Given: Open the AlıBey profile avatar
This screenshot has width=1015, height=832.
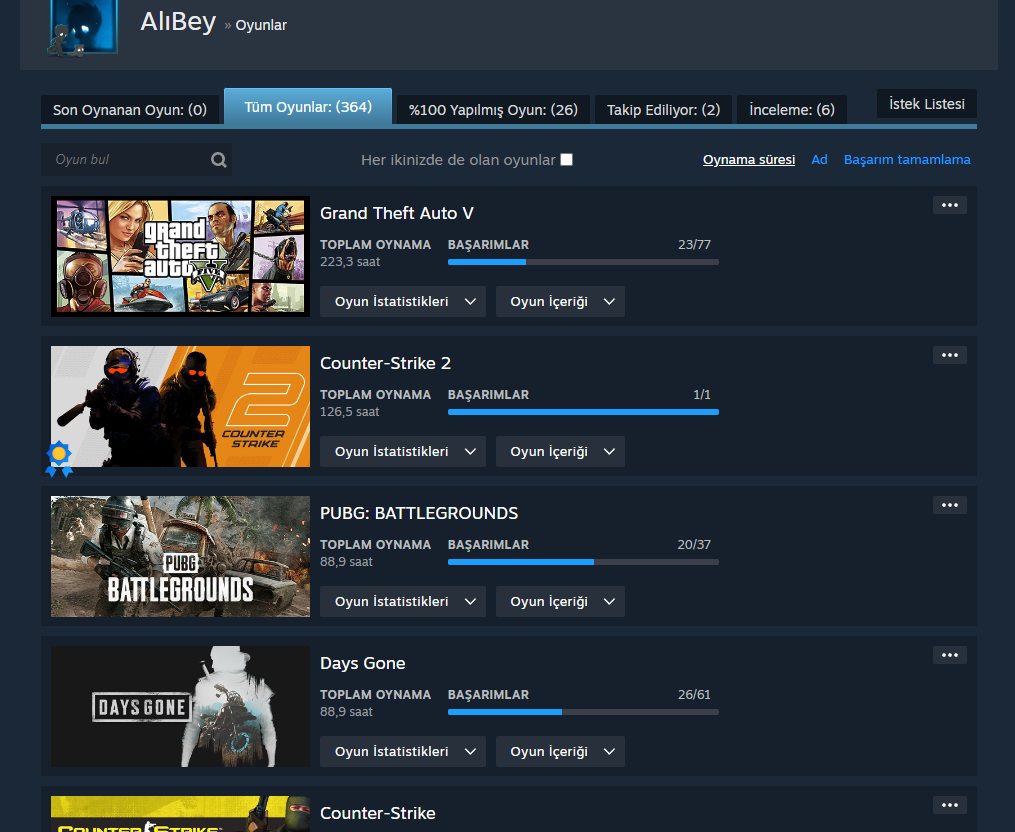Looking at the screenshot, I should click(x=83, y=27).
